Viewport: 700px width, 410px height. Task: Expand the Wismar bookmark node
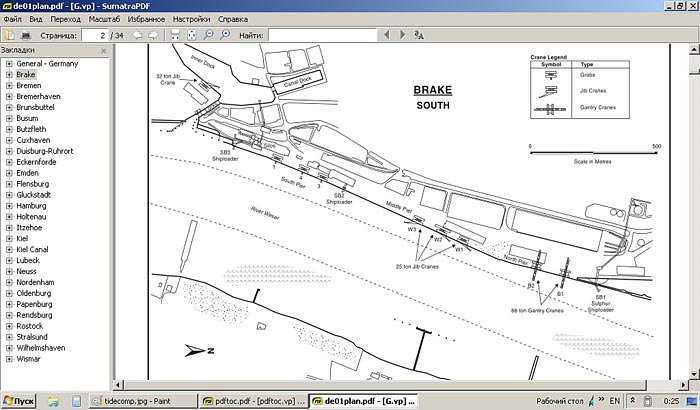tap(9, 359)
